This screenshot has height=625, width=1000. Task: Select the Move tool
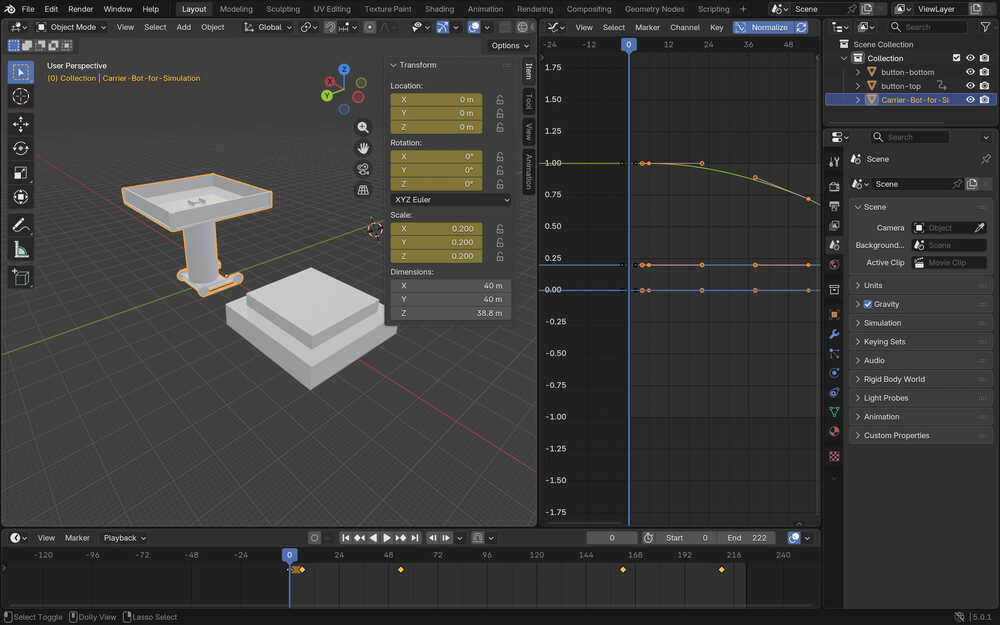pos(20,123)
